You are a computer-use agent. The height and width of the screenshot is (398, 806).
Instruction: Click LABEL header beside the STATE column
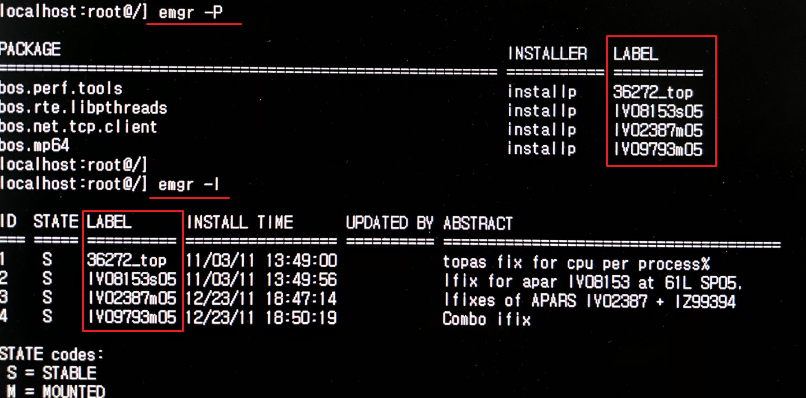click(x=109, y=222)
